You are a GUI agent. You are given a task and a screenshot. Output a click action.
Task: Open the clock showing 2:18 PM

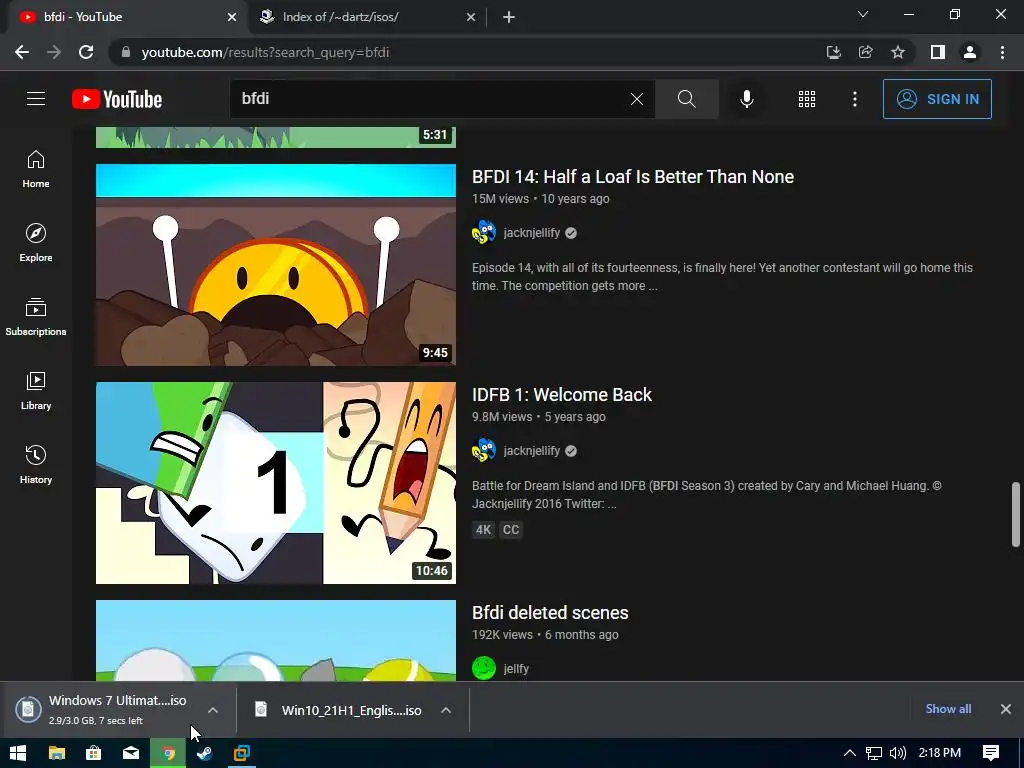coord(940,753)
